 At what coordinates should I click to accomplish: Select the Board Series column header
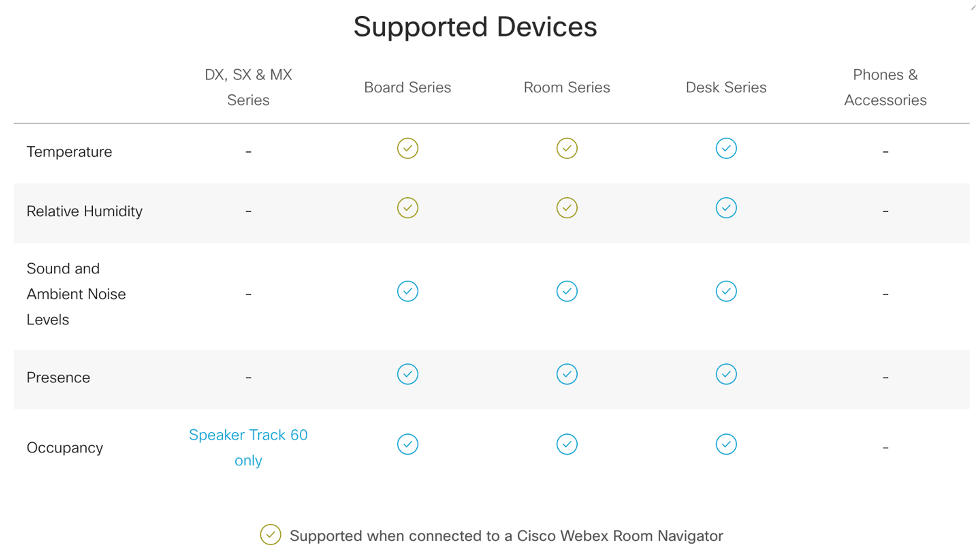pyautogui.click(x=407, y=87)
